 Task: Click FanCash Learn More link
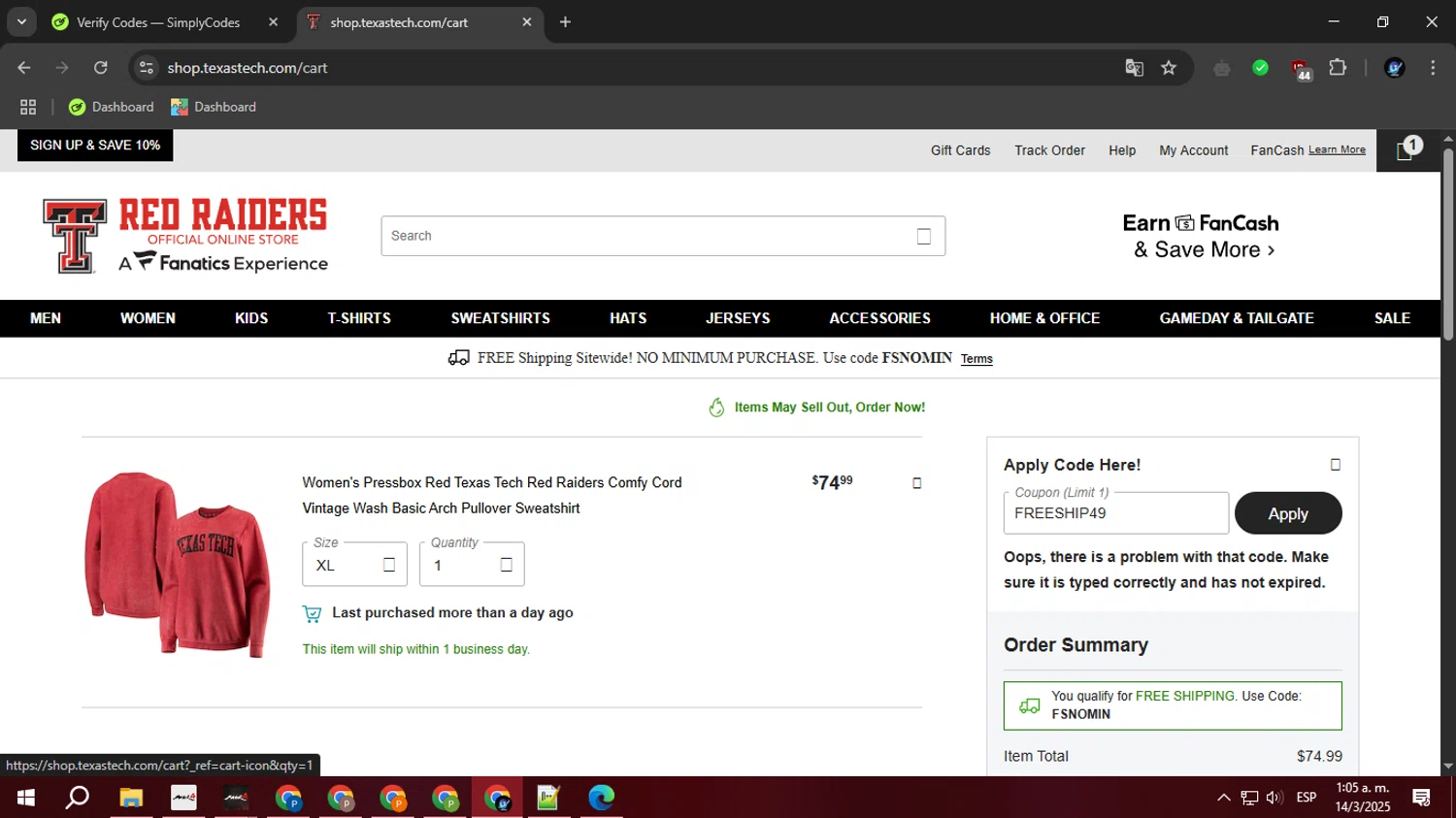pos(1337,149)
